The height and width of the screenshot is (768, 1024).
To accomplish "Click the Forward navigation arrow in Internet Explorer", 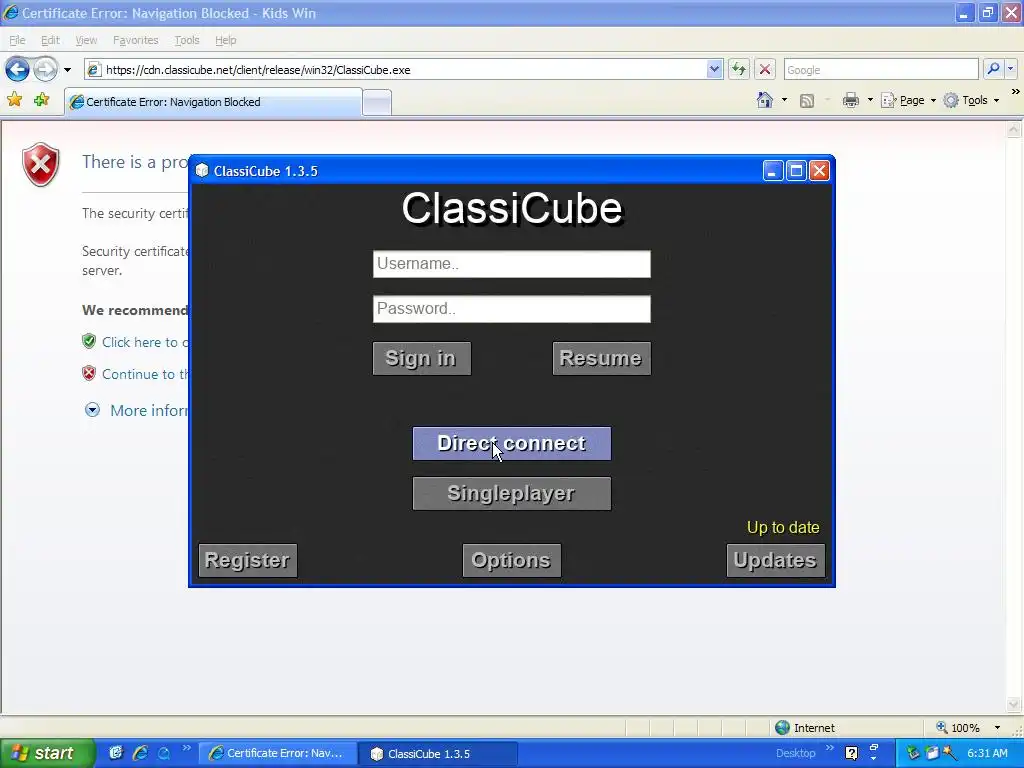I will 45,69.
